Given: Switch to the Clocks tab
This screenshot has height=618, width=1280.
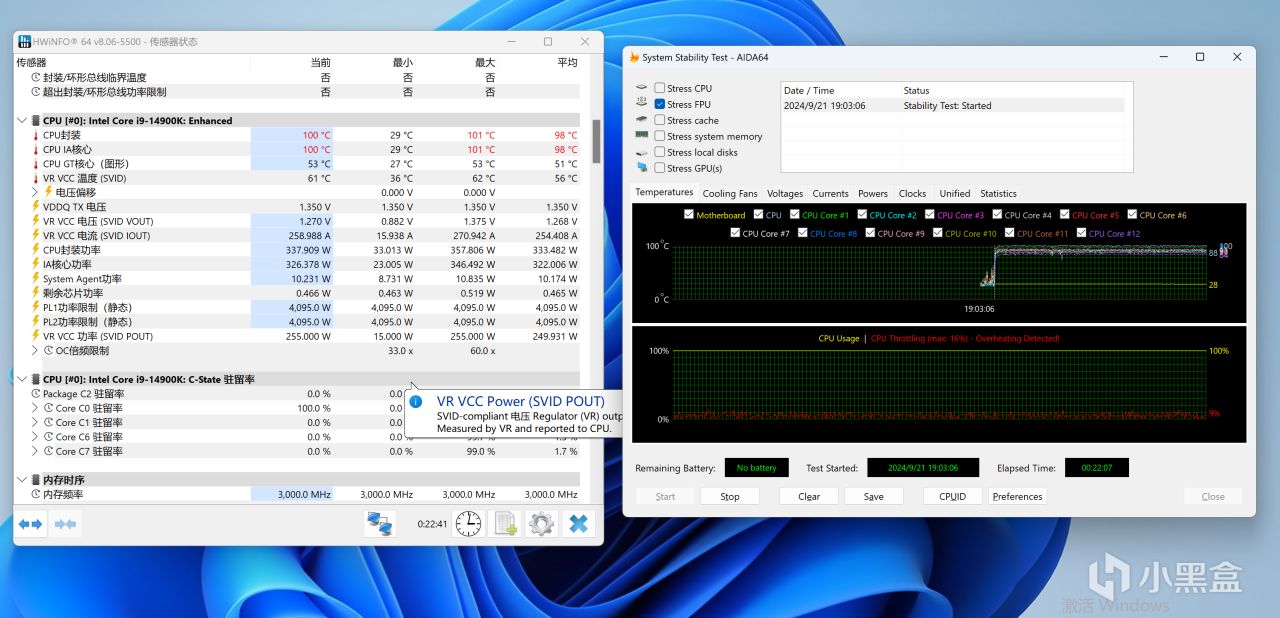Looking at the screenshot, I should [x=912, y=194].
